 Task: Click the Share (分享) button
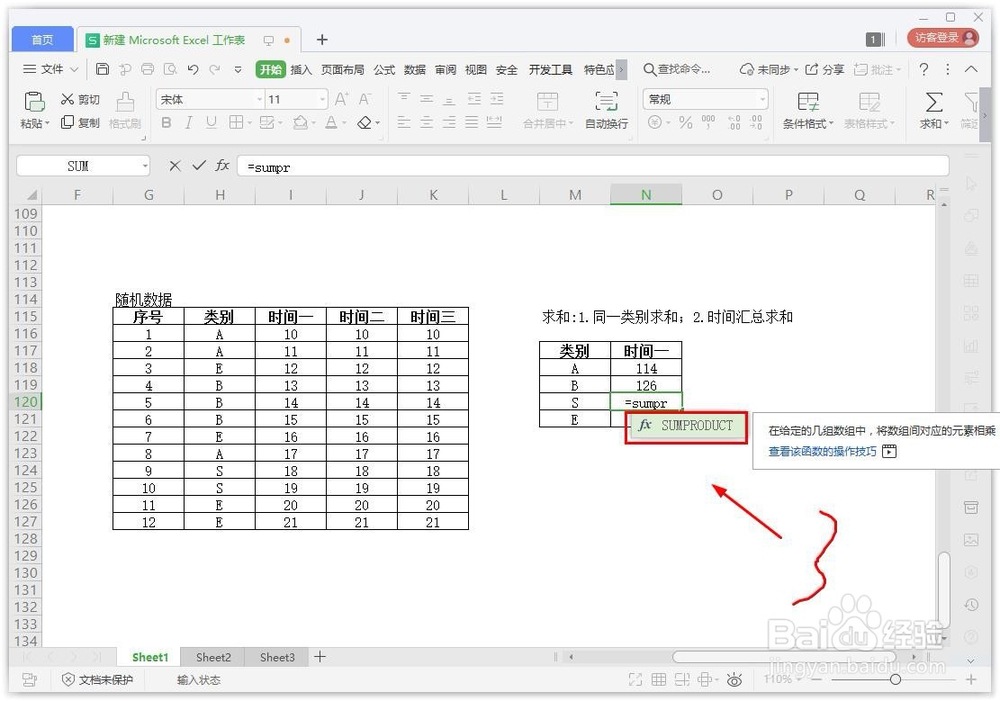pos(825,69)
